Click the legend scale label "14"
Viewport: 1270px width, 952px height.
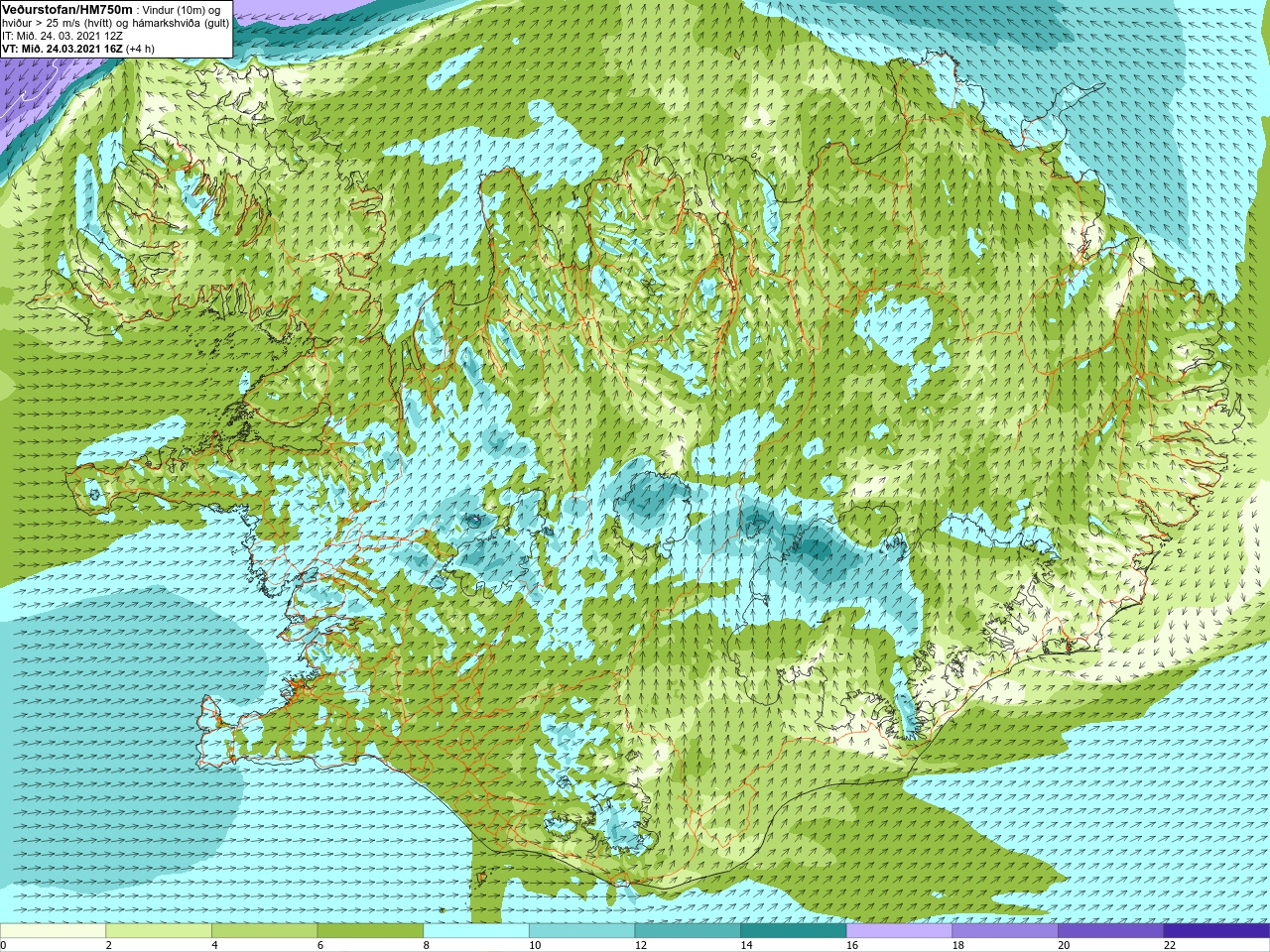746,945
